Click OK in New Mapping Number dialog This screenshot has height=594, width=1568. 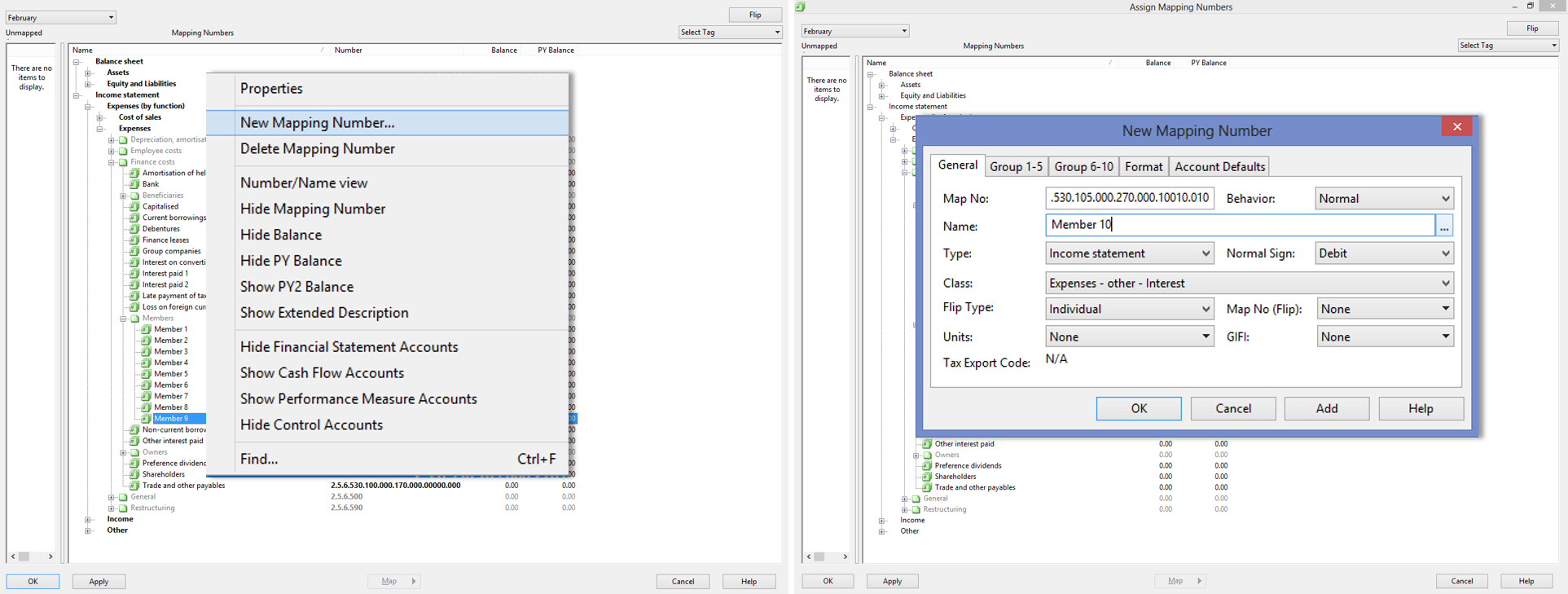[x=1138, y=409]
